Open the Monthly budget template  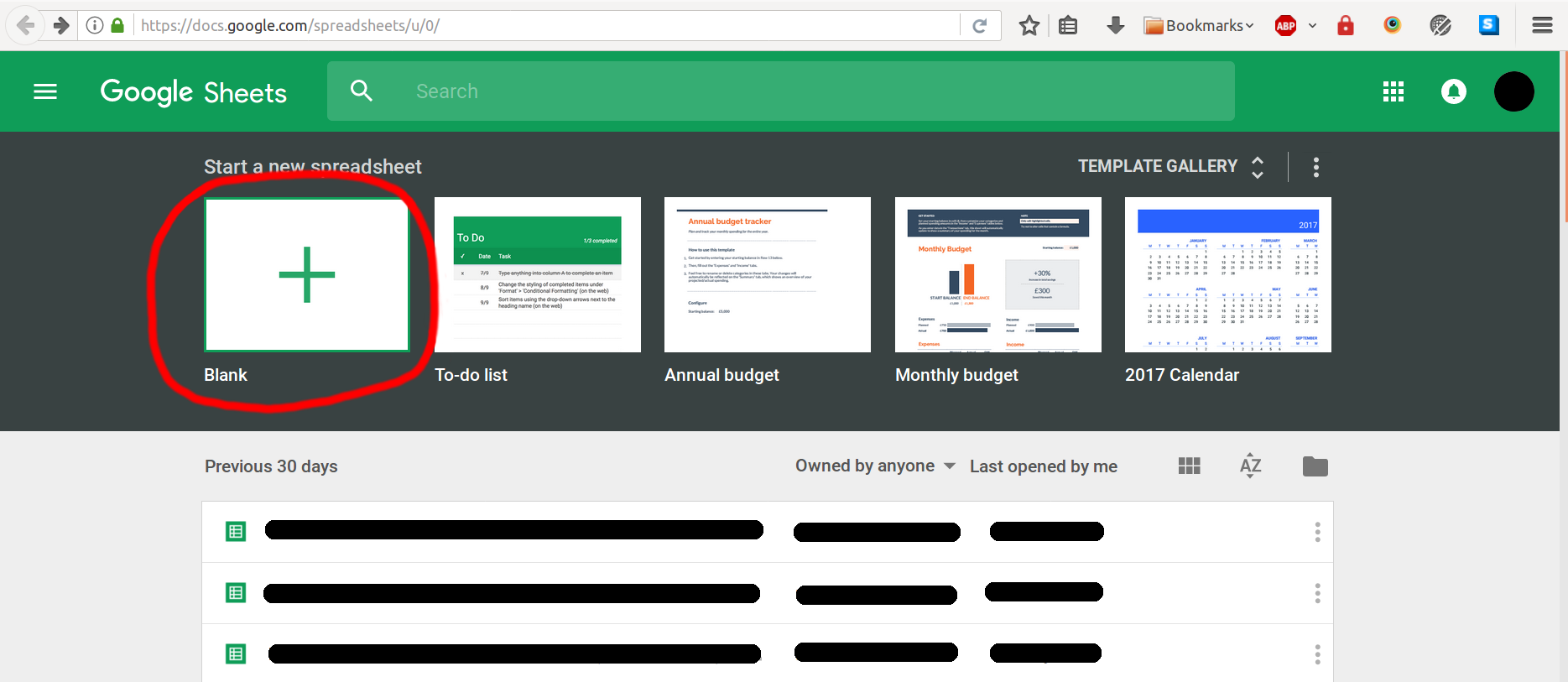(x=998, y=274)
